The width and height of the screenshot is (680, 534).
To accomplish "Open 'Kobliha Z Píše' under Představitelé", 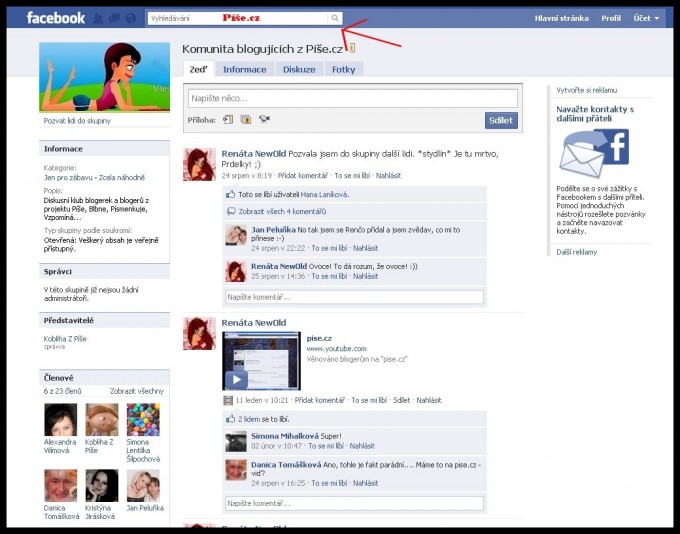I will (x=65, y=339).
